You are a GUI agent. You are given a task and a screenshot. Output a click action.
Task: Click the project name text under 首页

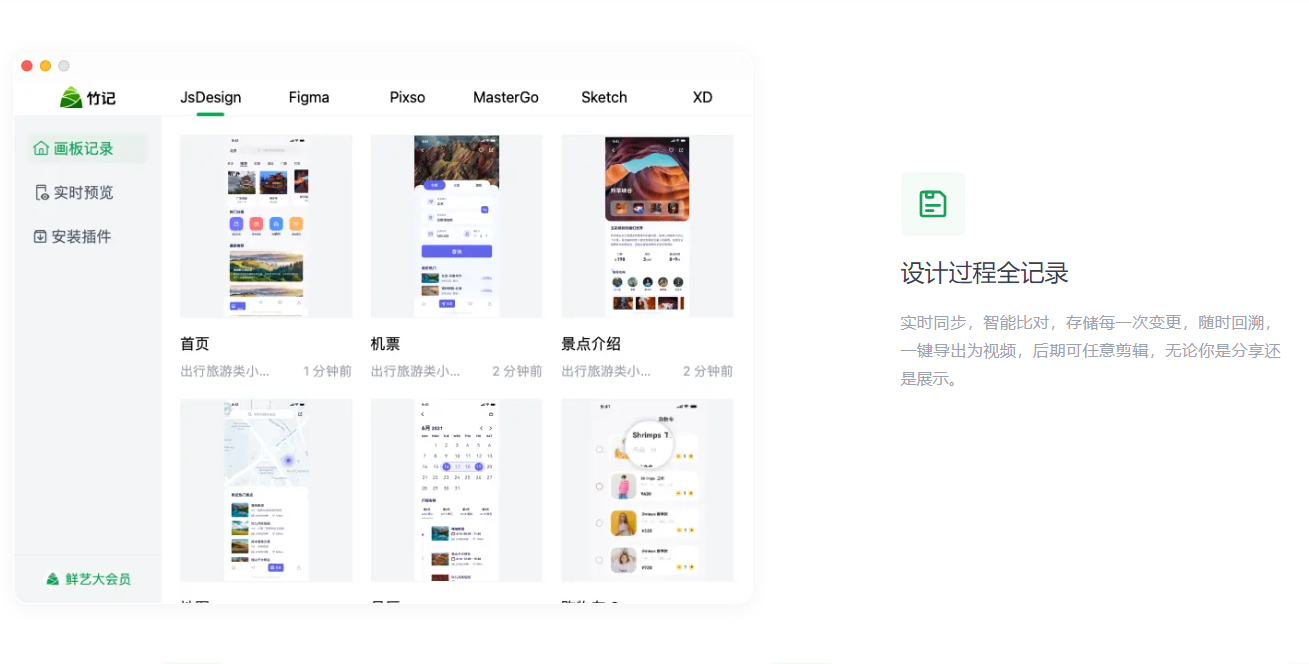(225, 371)
